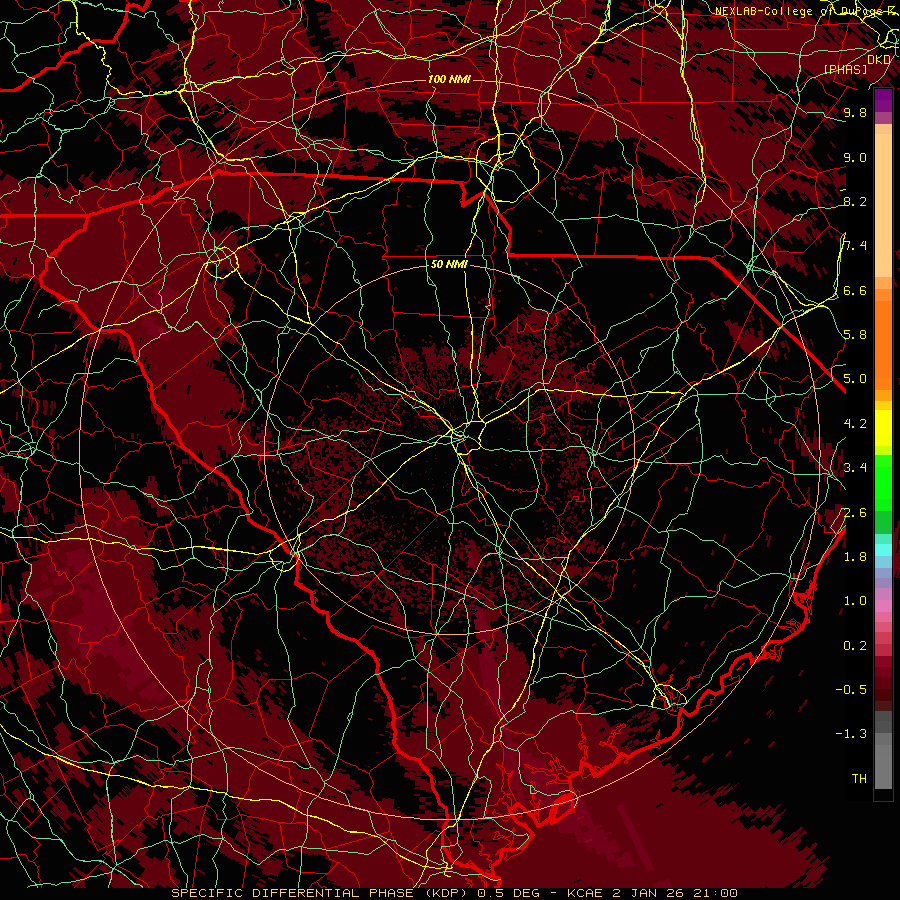The height and width of the screenshot is (900, 900).
Task: Click the 9.0 value on the color scale
Action: (x=855, y=157)
